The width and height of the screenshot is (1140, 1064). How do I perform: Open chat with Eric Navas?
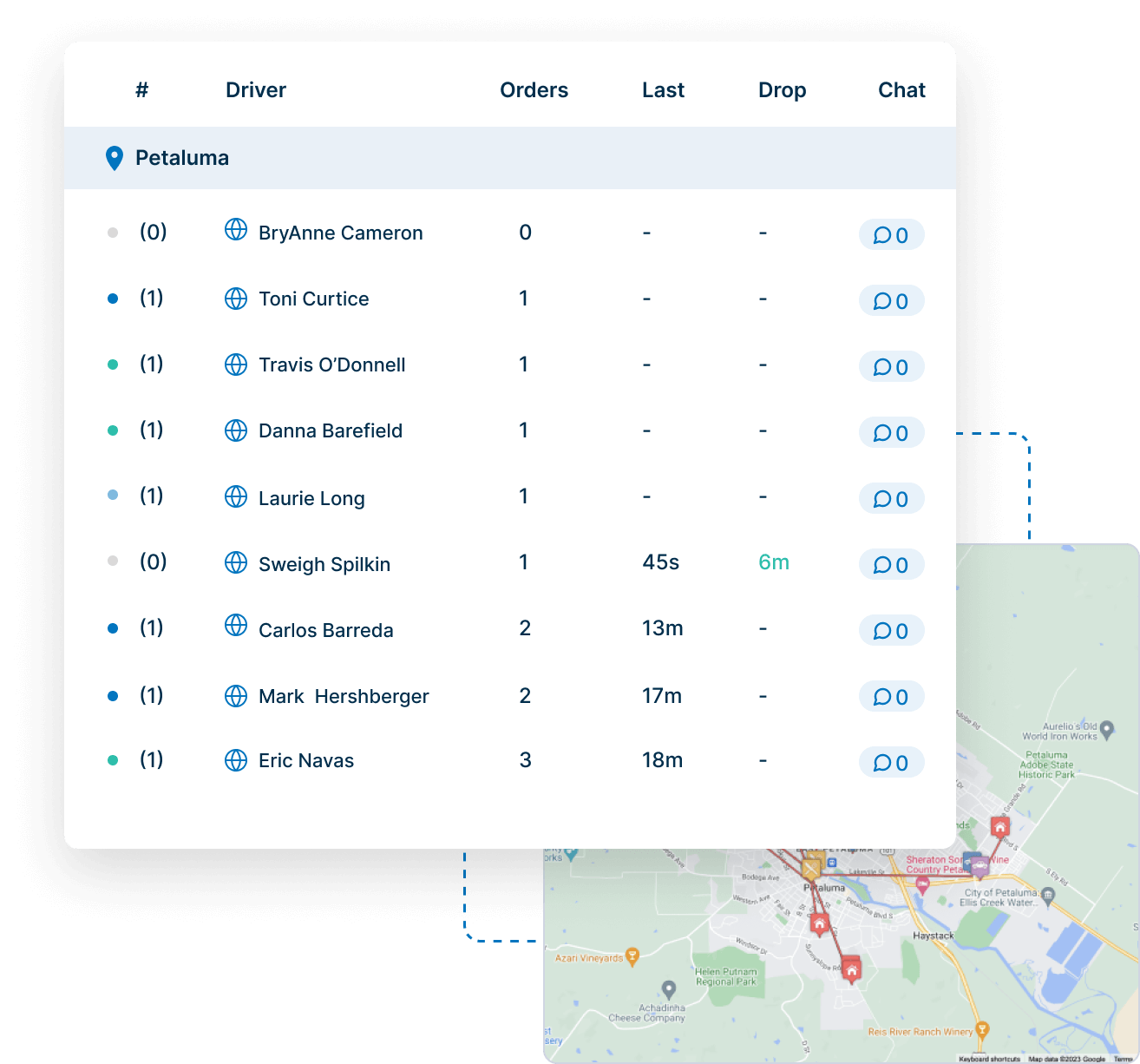pyautogui.click(x=891, y=763)
